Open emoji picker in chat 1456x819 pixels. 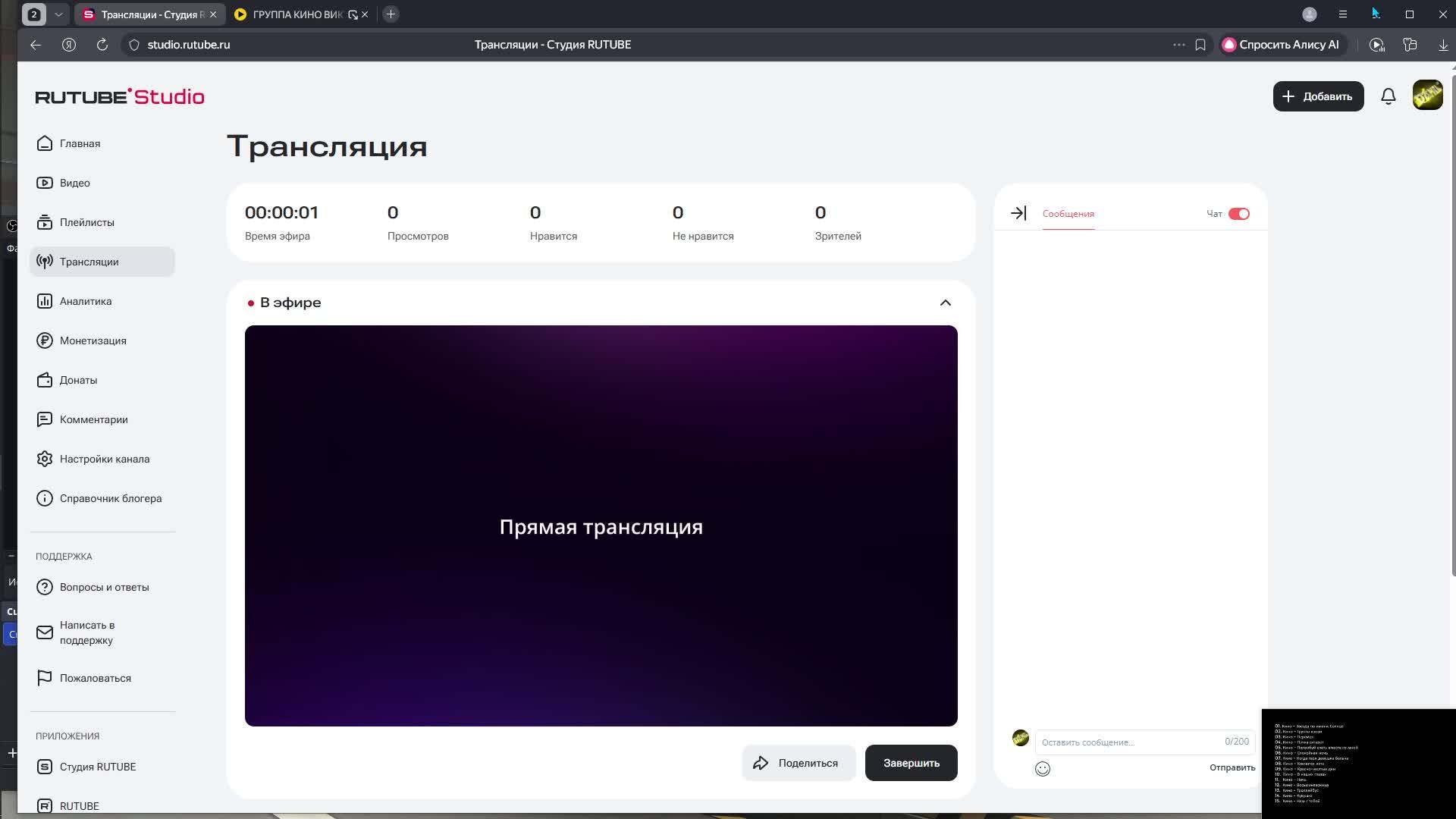[x=1043, y=769]
